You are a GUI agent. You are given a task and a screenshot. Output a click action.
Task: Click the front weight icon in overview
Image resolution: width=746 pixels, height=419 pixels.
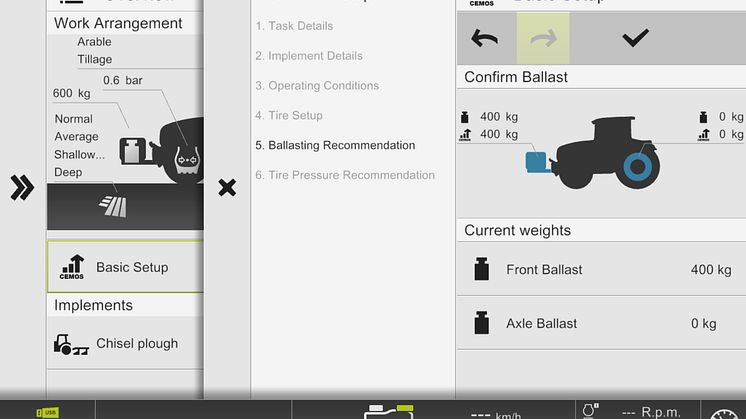pyautogui.click(x=133, y=151)
